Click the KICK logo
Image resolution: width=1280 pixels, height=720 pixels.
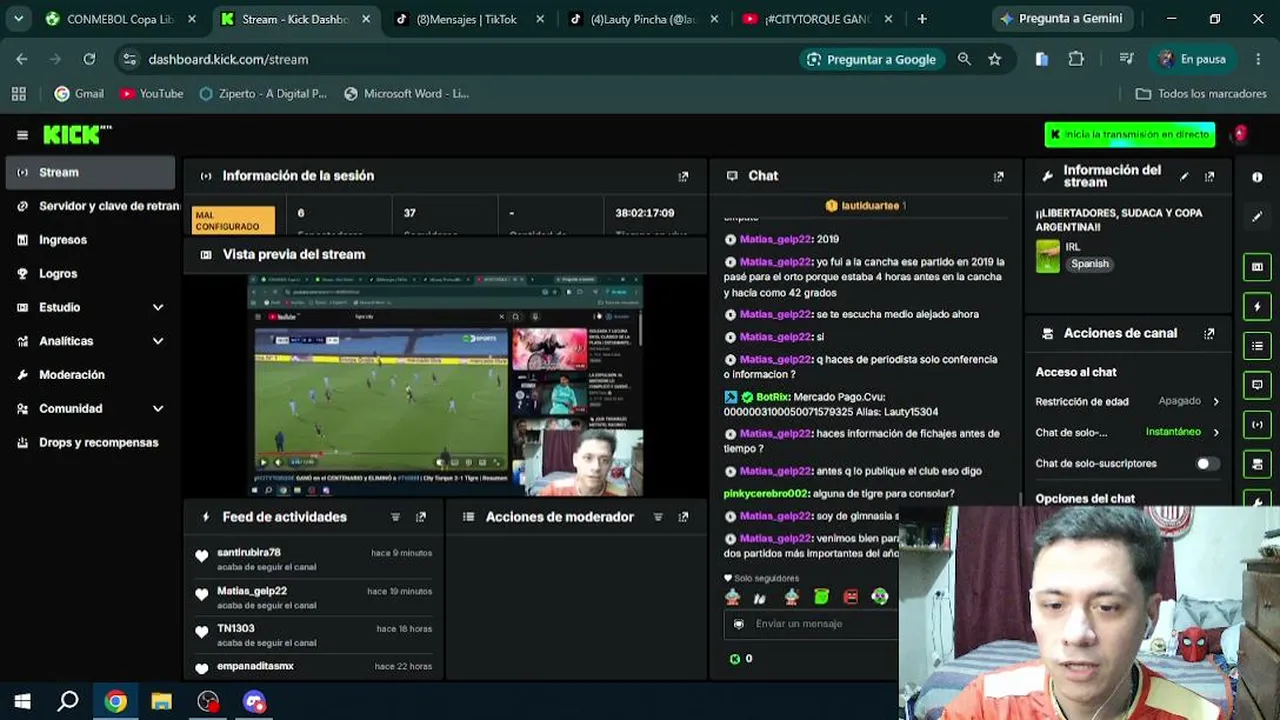77,135
